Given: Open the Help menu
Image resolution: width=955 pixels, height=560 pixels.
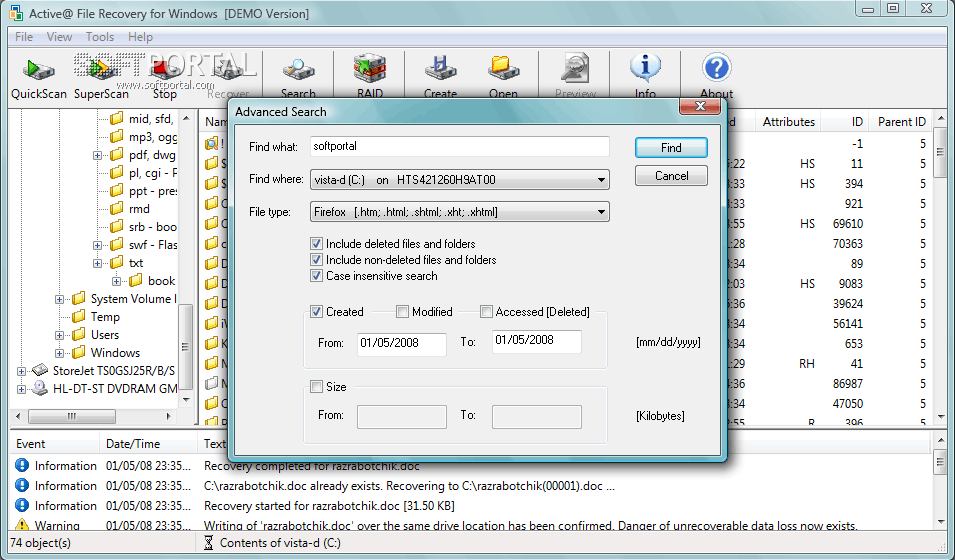Looking at the screenshot, I should point(140,37).
